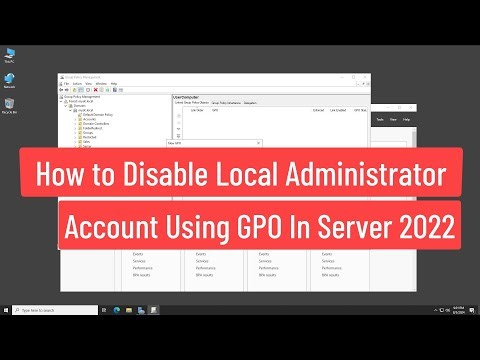
Task: Open Tools menu in Server Manager window
Action: tap(380, 119)
